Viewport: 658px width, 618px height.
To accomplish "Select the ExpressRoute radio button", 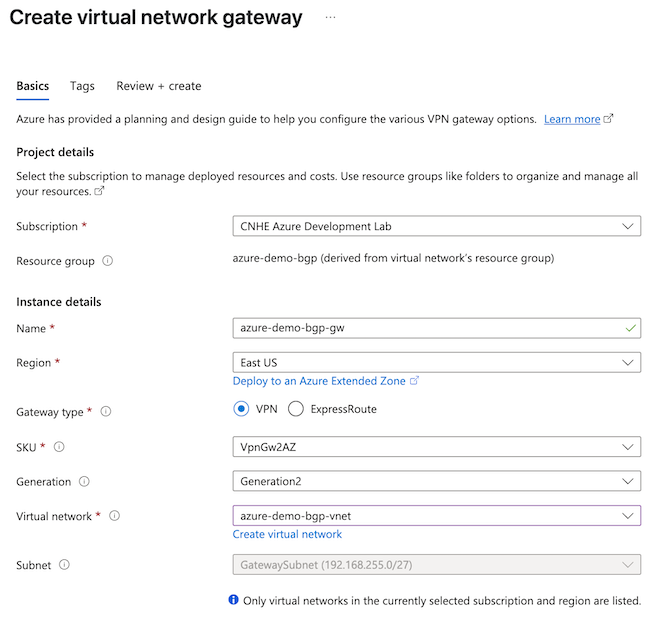I will coord(296,409).
